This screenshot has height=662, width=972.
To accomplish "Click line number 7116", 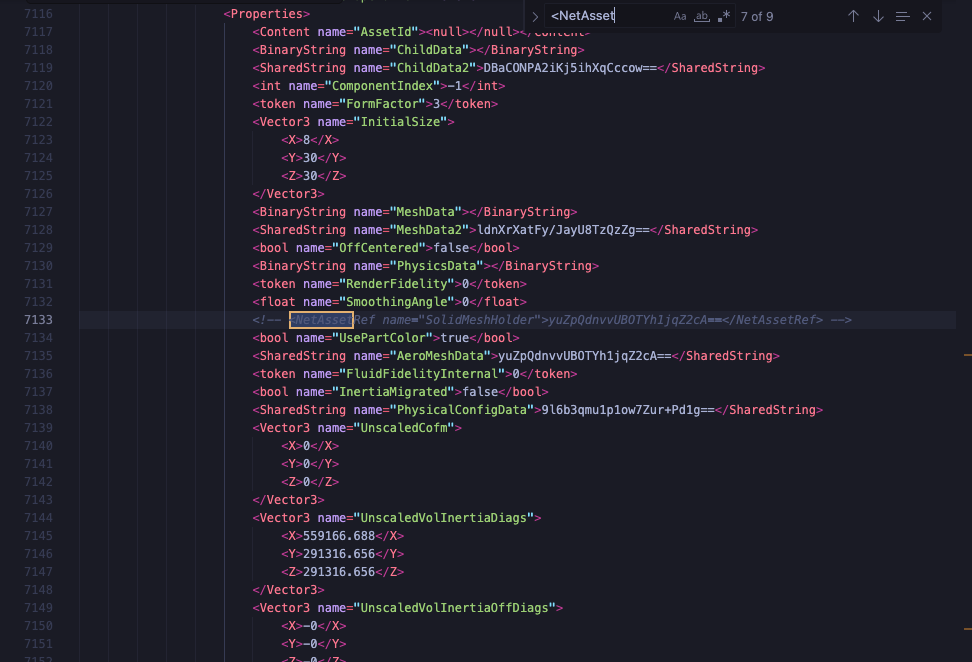I will pyautogui.click(x=38, y=14).
